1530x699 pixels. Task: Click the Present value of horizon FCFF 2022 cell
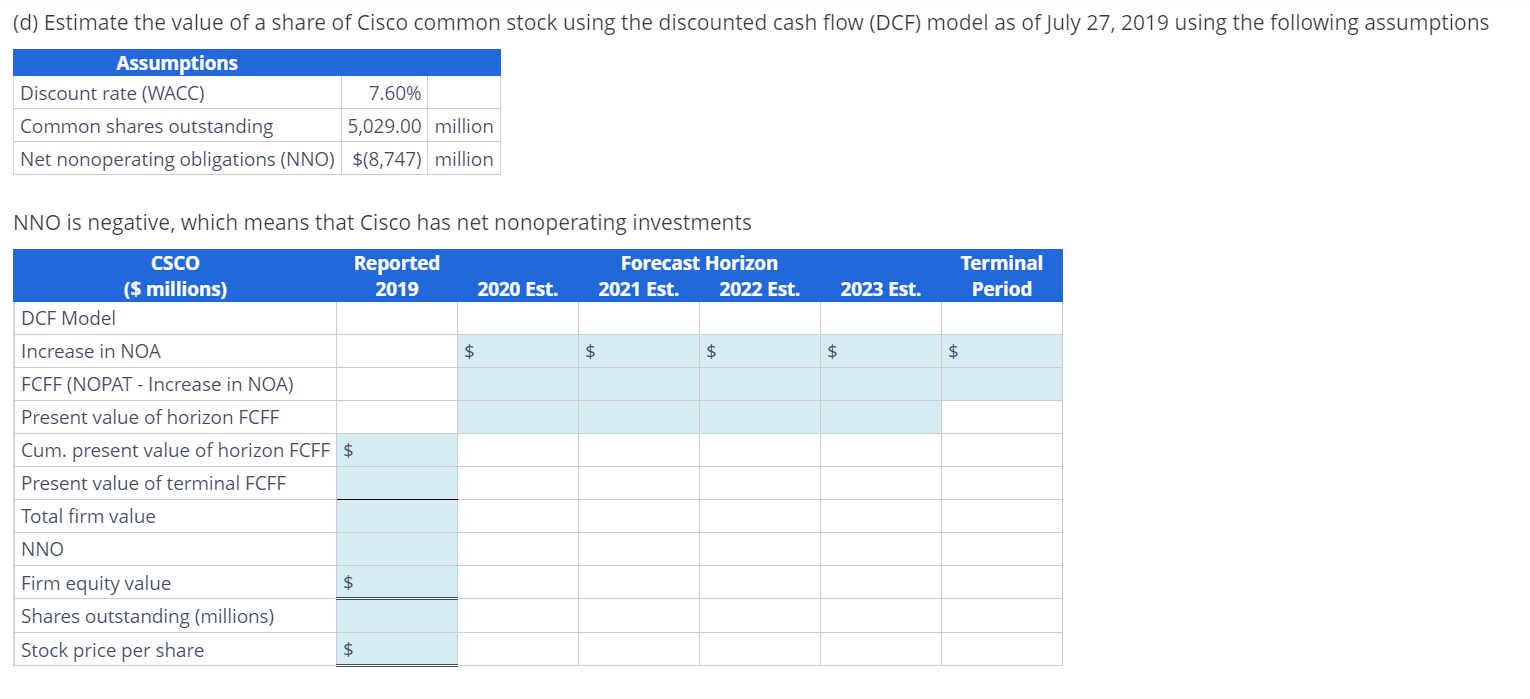click(759, 416)
